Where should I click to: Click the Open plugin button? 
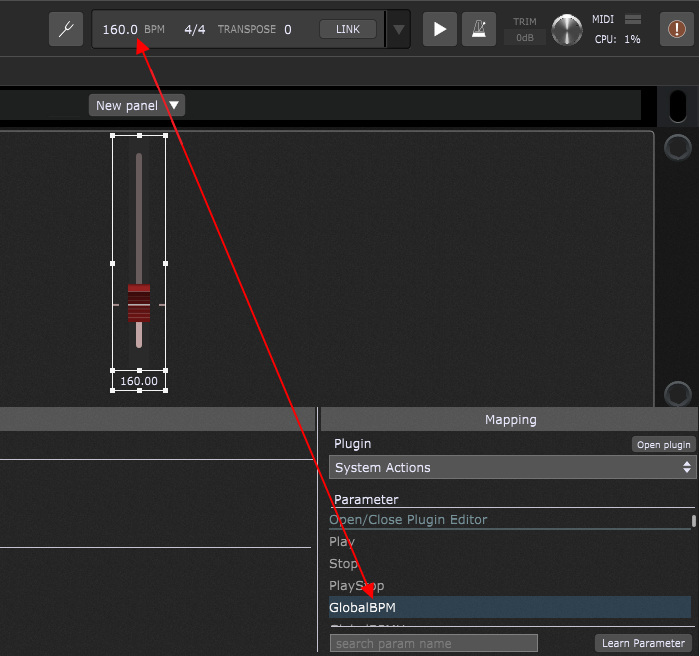[x=663, y=445]
